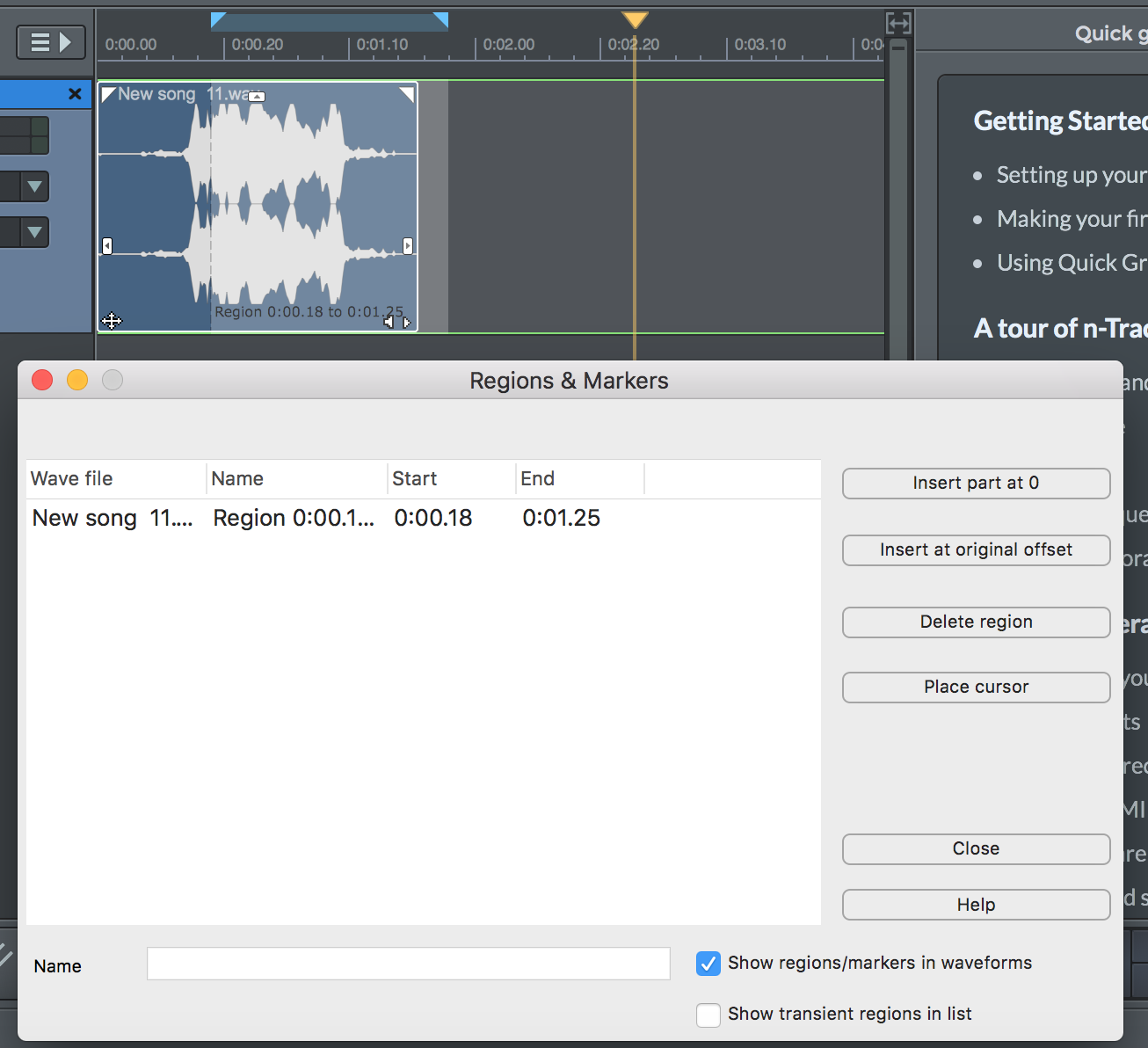The width and height of the screenshot is (1148, 1048).
Task: Click the Place cursor button
Action: pyautogui.click(x=976, y=687)
